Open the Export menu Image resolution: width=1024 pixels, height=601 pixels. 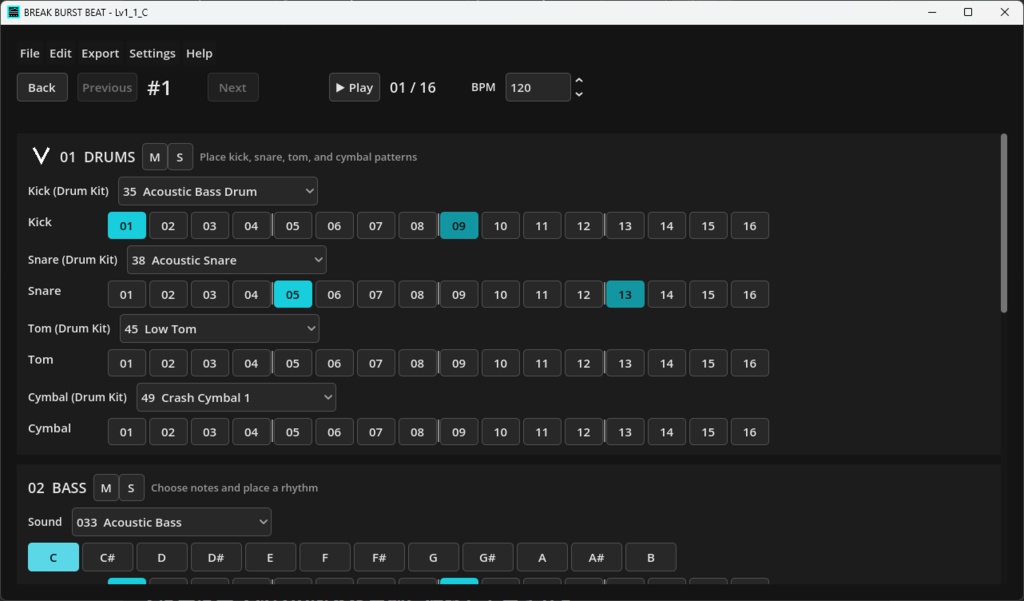coord(100,54)
